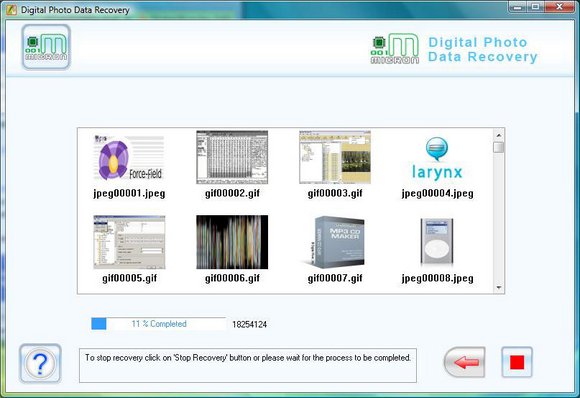Click the thumbnail list scrollbar handle
The width and height of the screenshot is (580, 398).
[499, 147]
